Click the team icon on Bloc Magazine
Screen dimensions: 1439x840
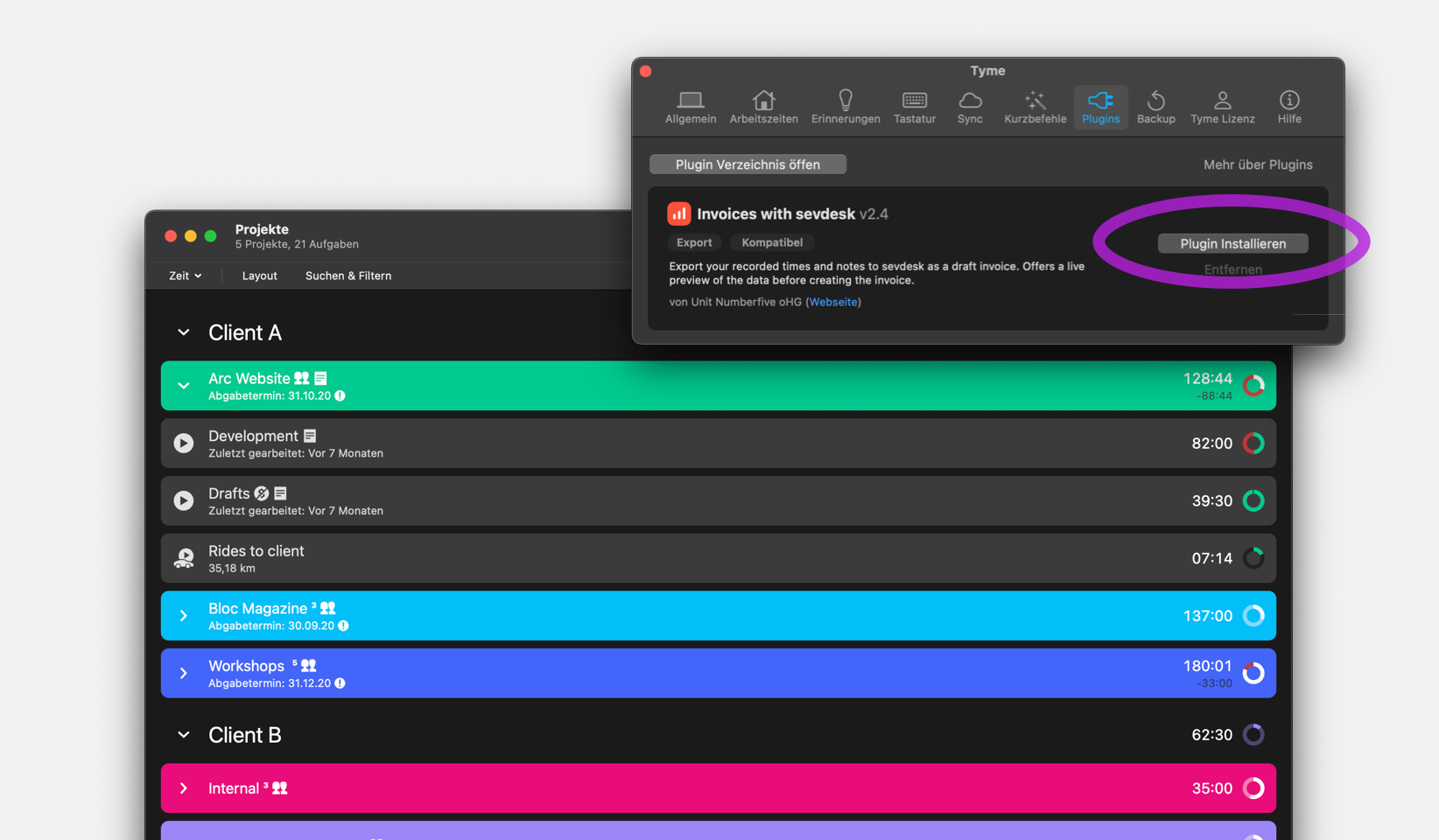tap(328, 608)
